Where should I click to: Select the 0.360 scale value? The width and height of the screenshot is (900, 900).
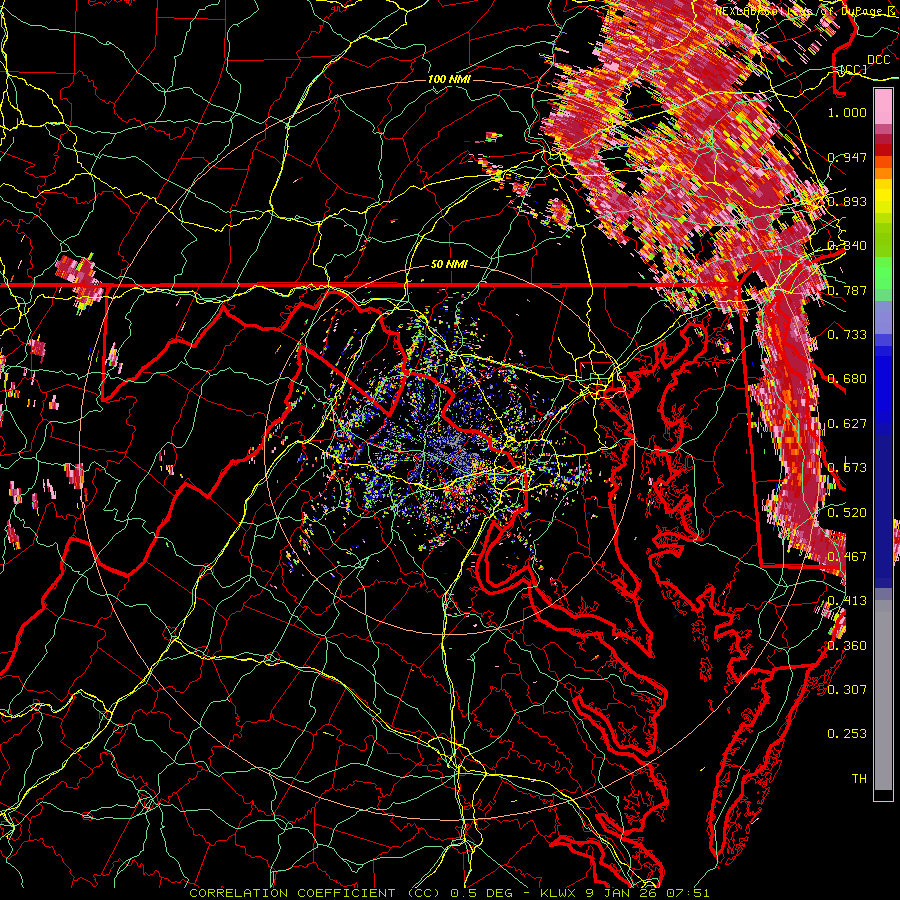click(x=847, y=645)
